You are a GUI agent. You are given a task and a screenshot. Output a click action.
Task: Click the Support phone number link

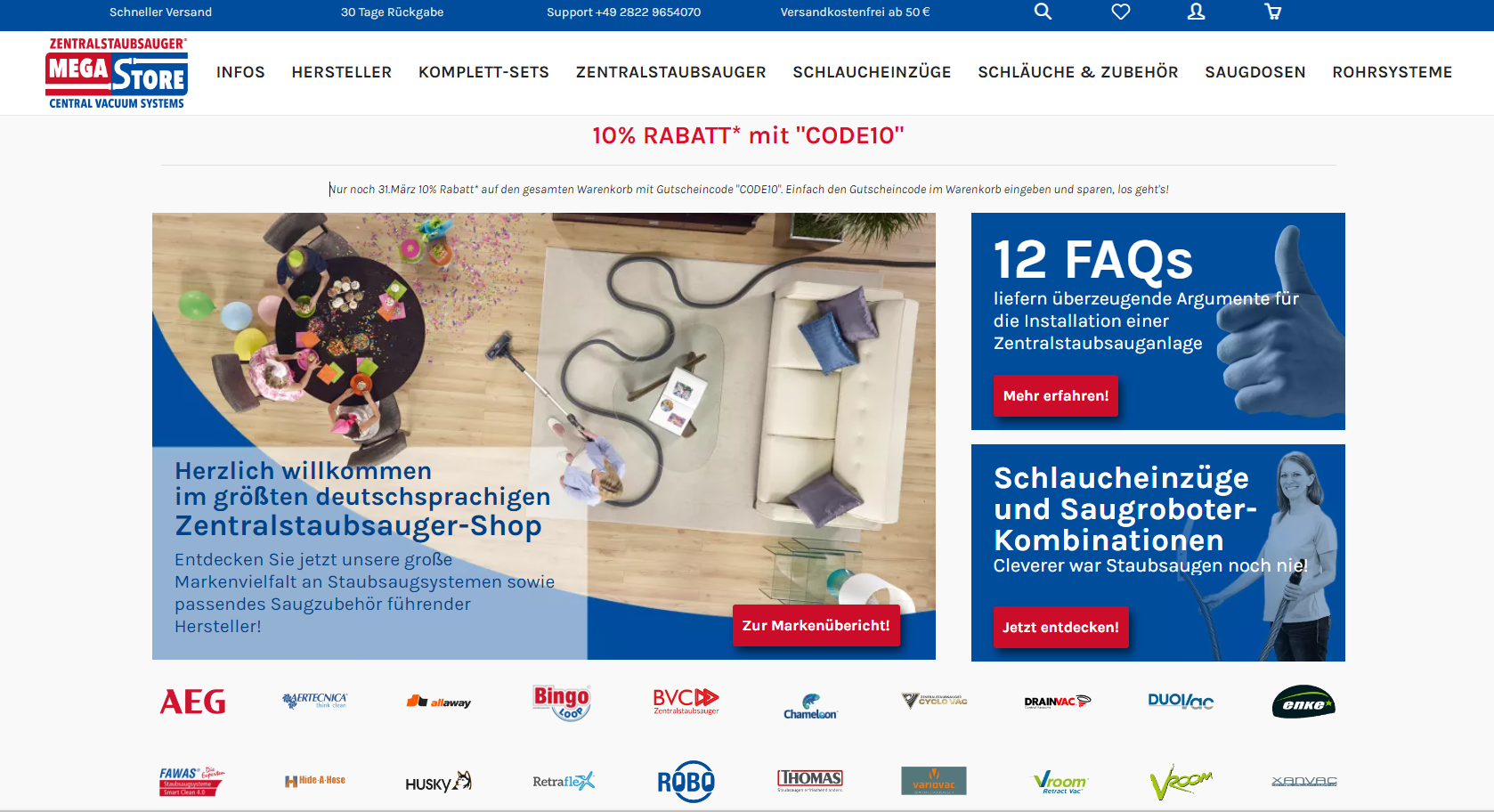point(623,12)
